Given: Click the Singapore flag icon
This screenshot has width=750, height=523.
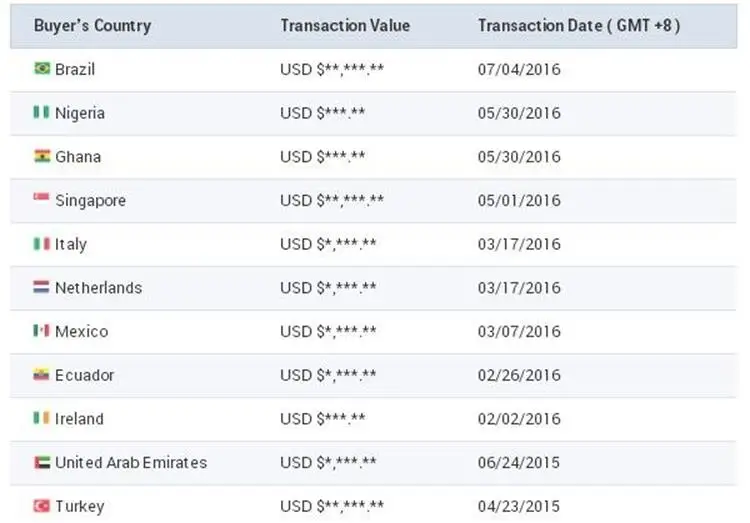Looking at the screenshot, I should pos(42,200).
